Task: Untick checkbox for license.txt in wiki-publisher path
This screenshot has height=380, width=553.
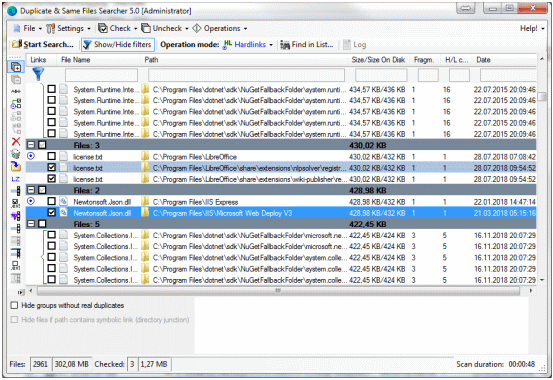Action: pyautogui.click(x=51, y=179)
